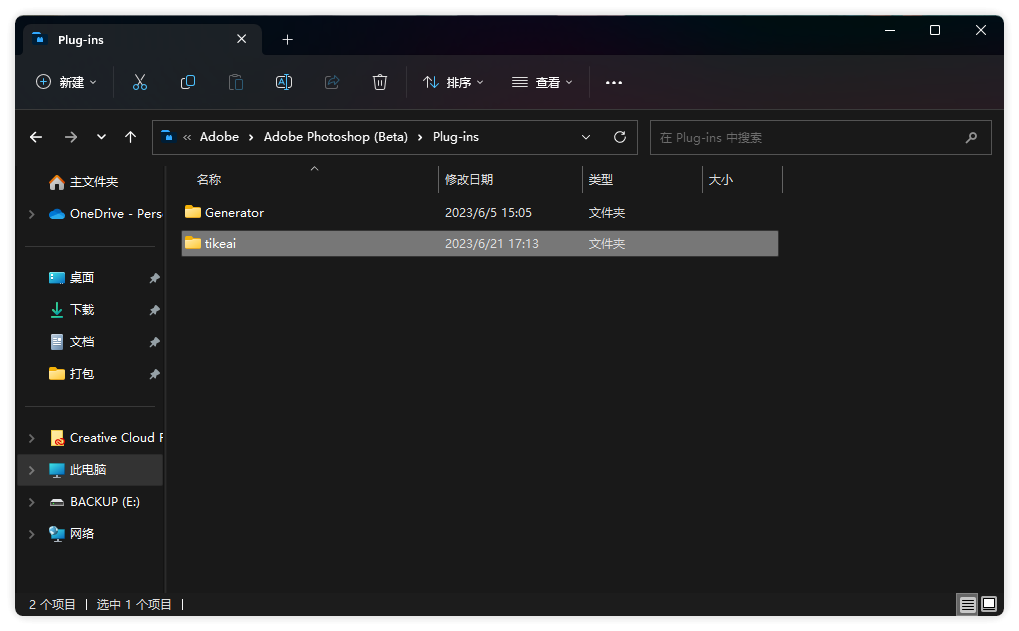Select 此电脑 (This PC) in sidebar
Viewport: 1019px width, 631px height.
click(x=90, y=470)
